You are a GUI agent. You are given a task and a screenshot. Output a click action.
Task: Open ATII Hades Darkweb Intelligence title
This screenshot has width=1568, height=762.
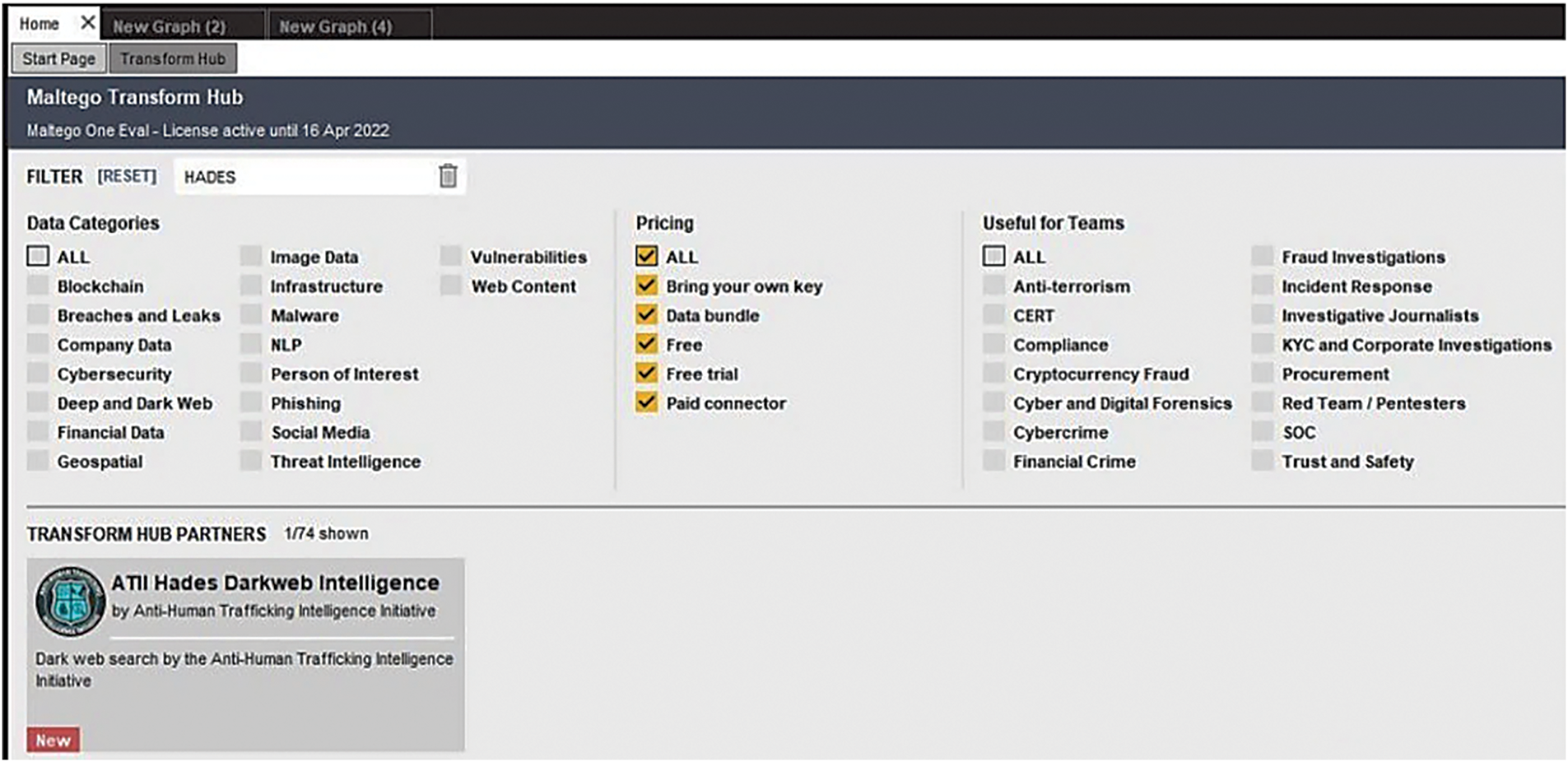click(x=275, y=583)
